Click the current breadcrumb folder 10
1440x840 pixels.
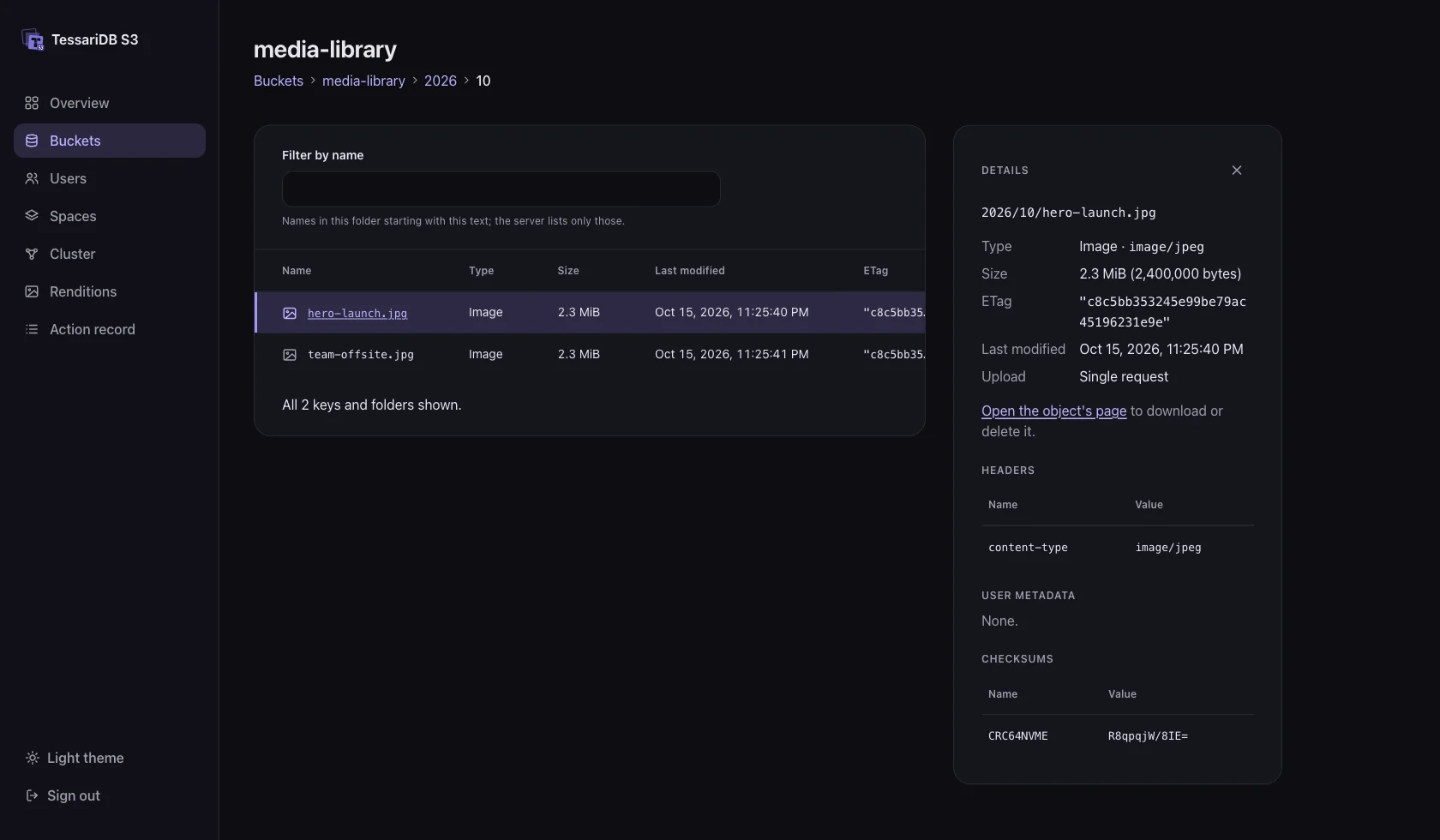(x=483, y=81)
